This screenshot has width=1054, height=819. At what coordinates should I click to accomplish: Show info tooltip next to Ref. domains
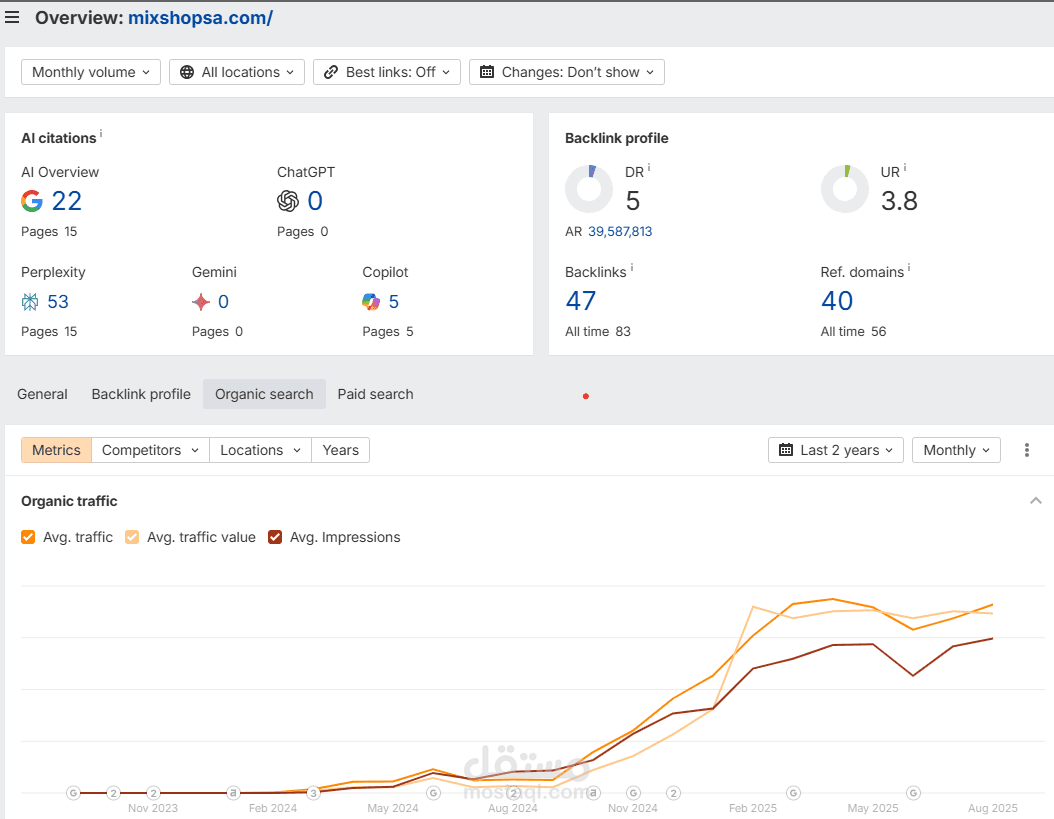[909, 268]
